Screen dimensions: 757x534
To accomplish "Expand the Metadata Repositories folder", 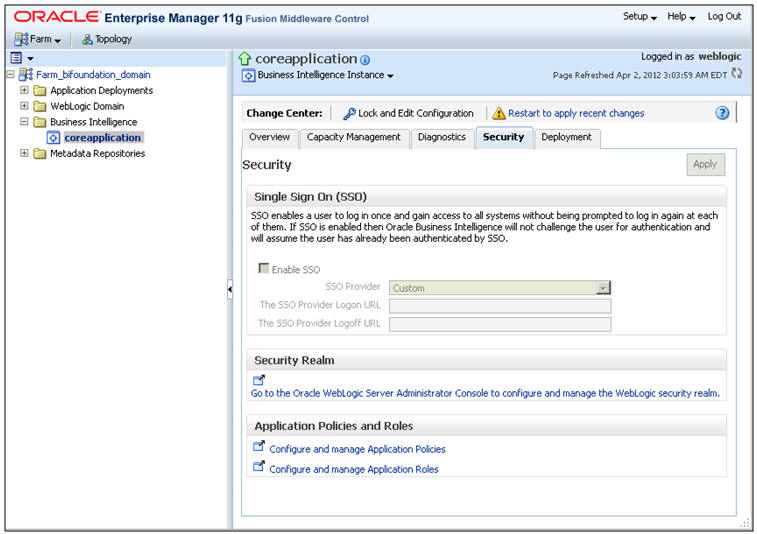I will tap(24, 153).
